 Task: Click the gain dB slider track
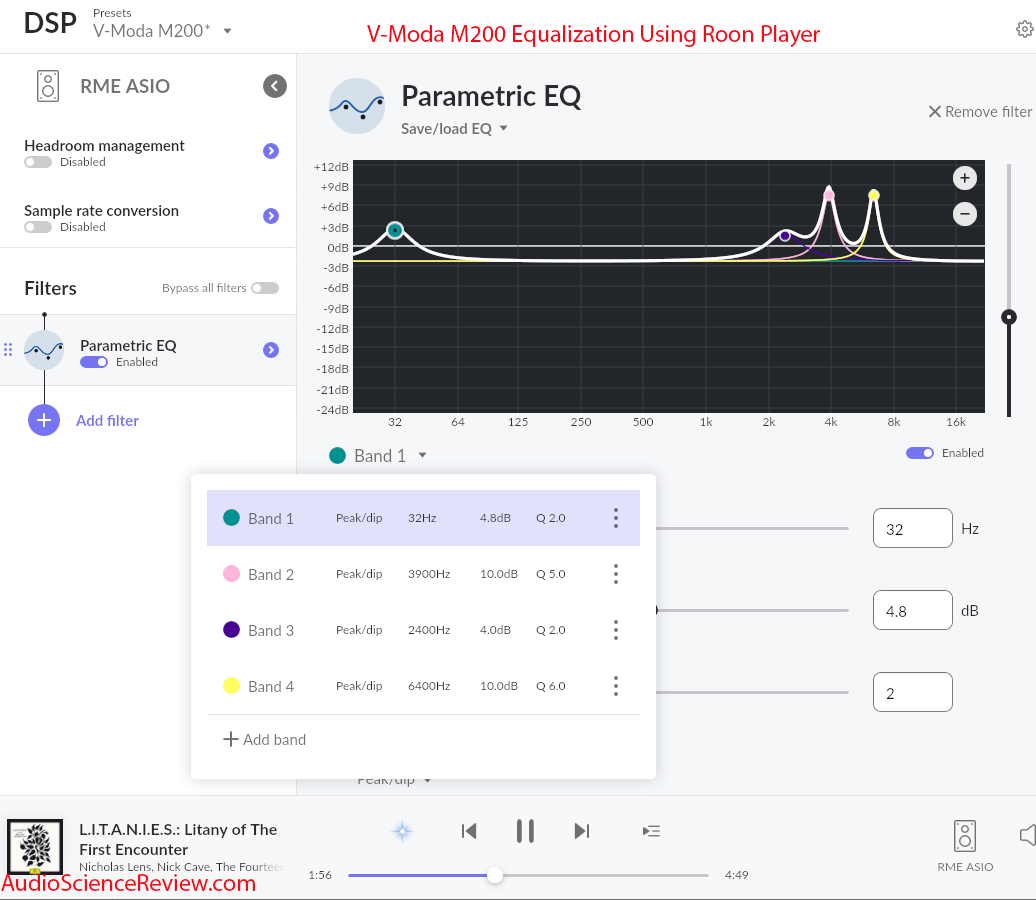pyautogui.click(x=752, y=610)
